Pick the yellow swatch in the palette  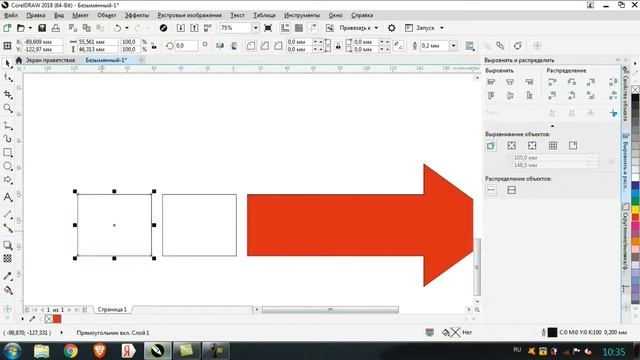tap(636, 209)
